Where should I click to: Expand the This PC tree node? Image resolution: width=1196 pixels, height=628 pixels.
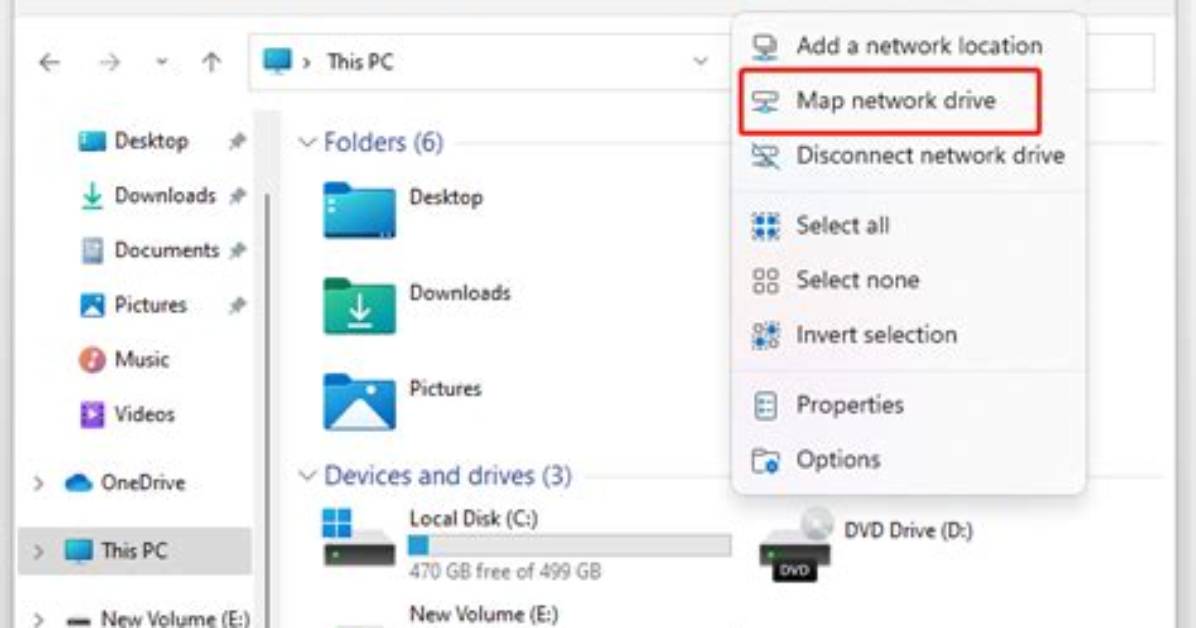[38, 551]
